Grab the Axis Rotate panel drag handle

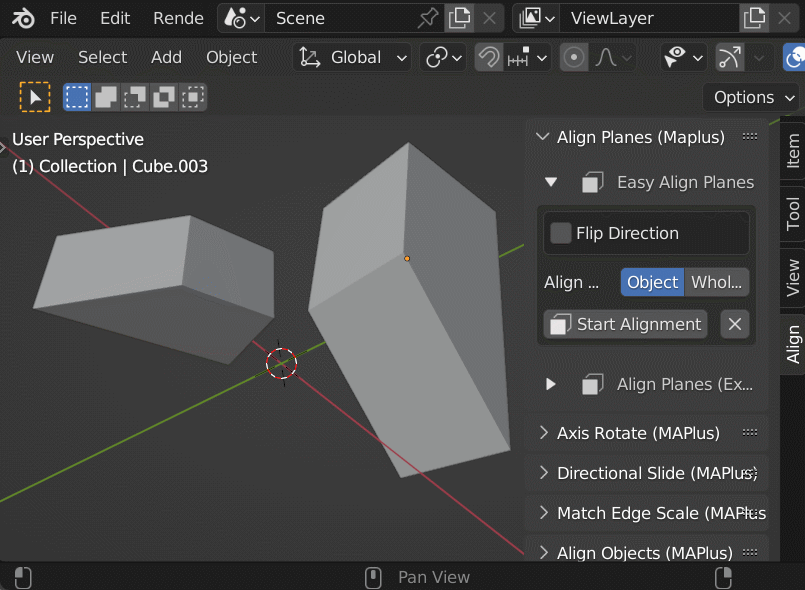pos(750,432)
